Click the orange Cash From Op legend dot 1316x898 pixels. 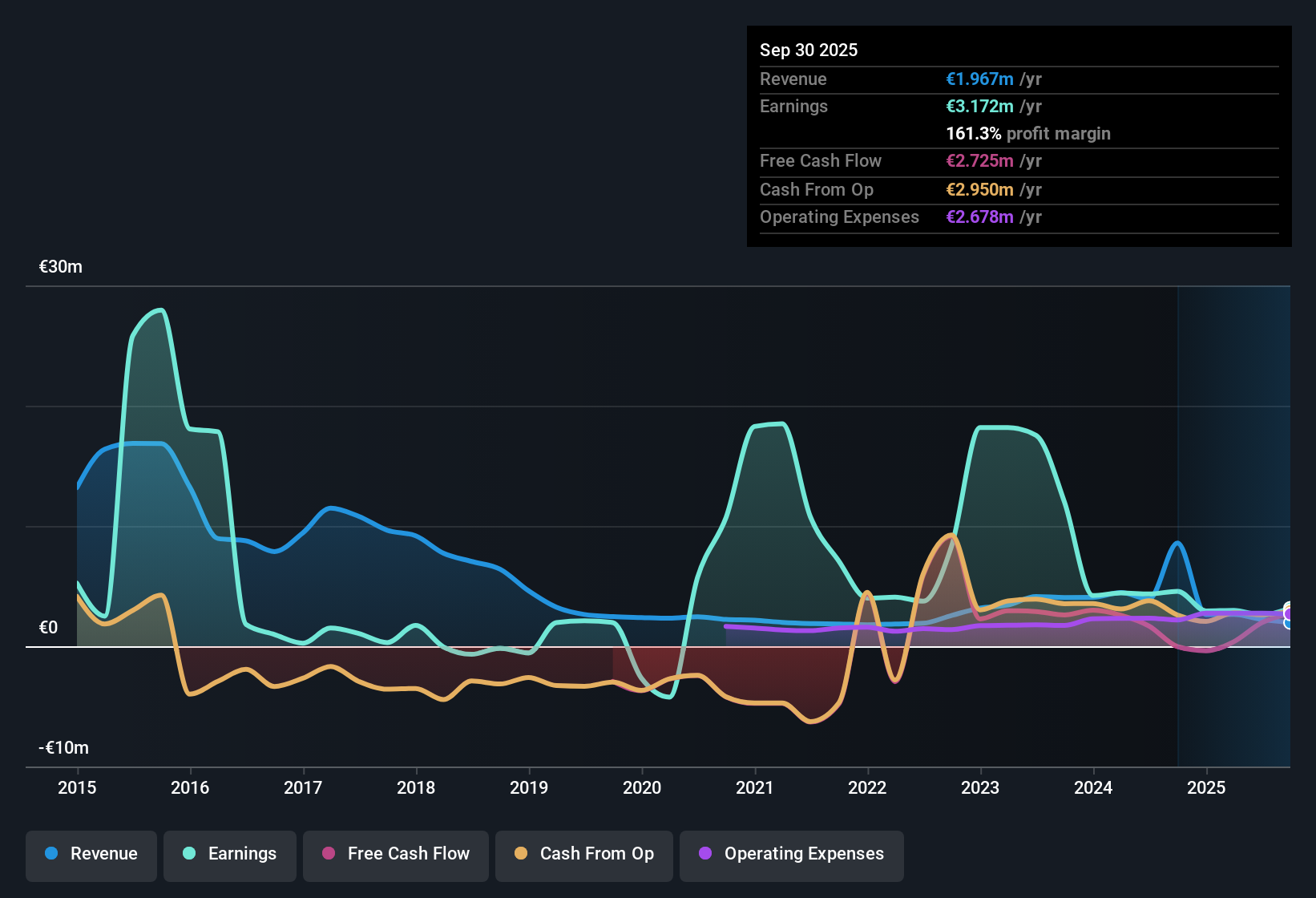coord(521,853)
